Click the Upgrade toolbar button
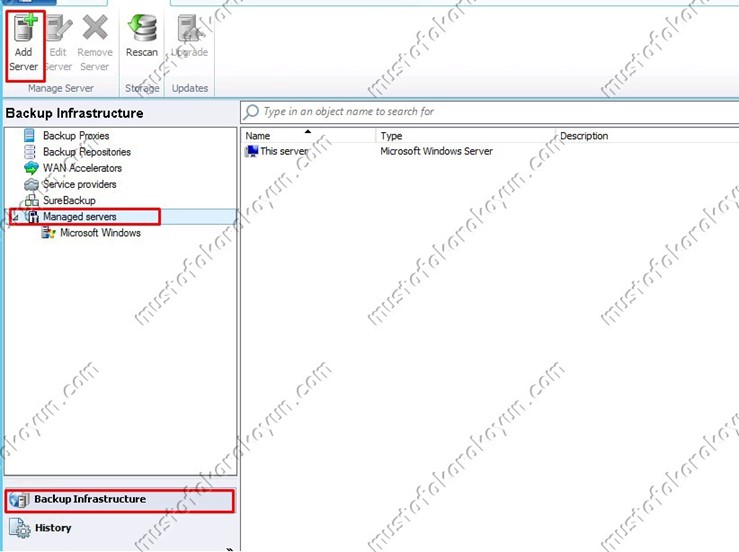This screenshot has width=739, height=552. click(189, 38)
